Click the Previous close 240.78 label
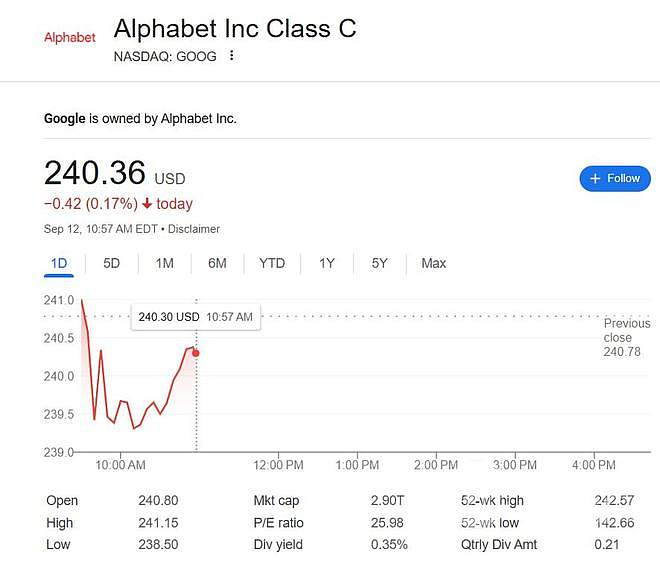The height and width of the screenshot is (564, 660). point(627,338)
